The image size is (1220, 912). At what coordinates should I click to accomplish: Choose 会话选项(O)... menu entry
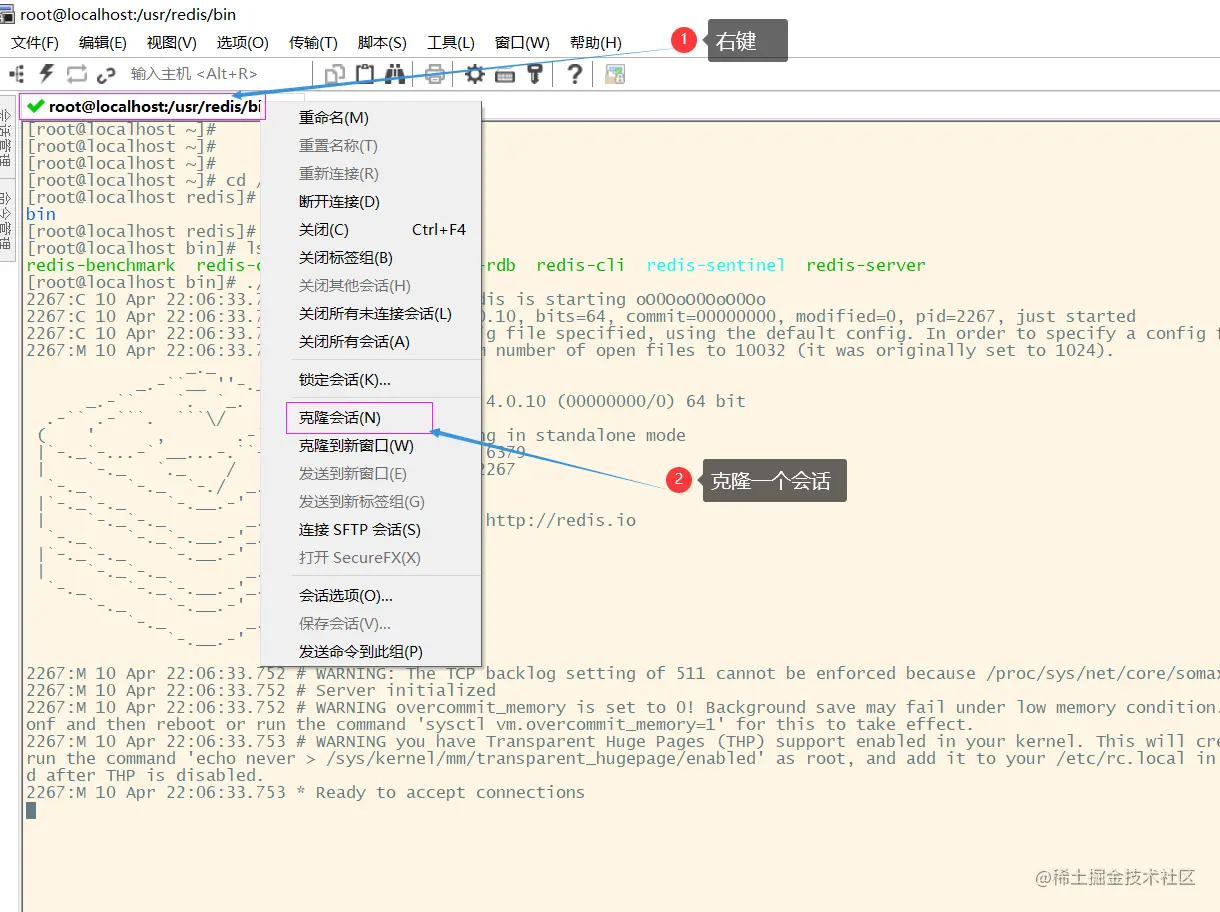click(371, 596)
